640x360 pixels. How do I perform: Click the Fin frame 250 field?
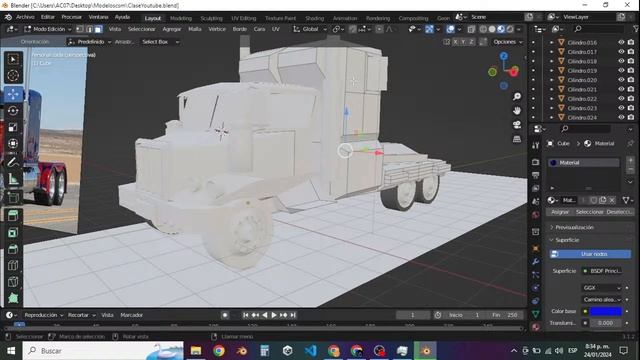506,315
